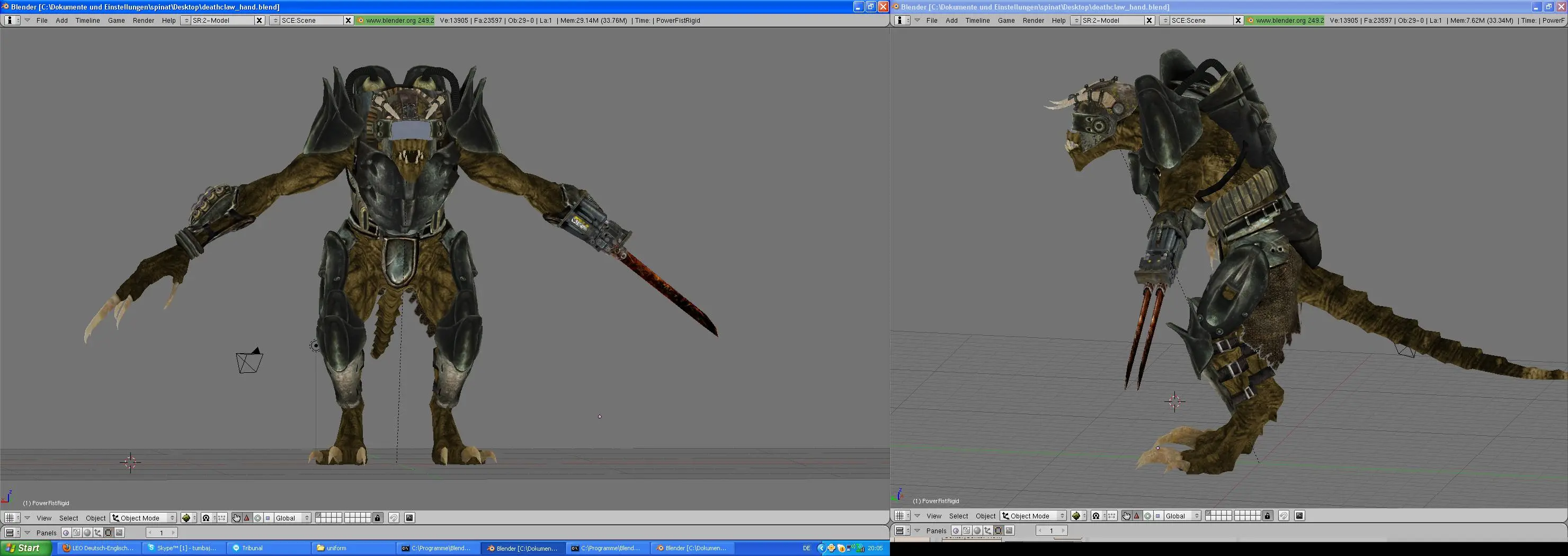
Task: Select Shading sphere icon in left Panels bar
Action: pyautogui.click(x=87, y=533)
